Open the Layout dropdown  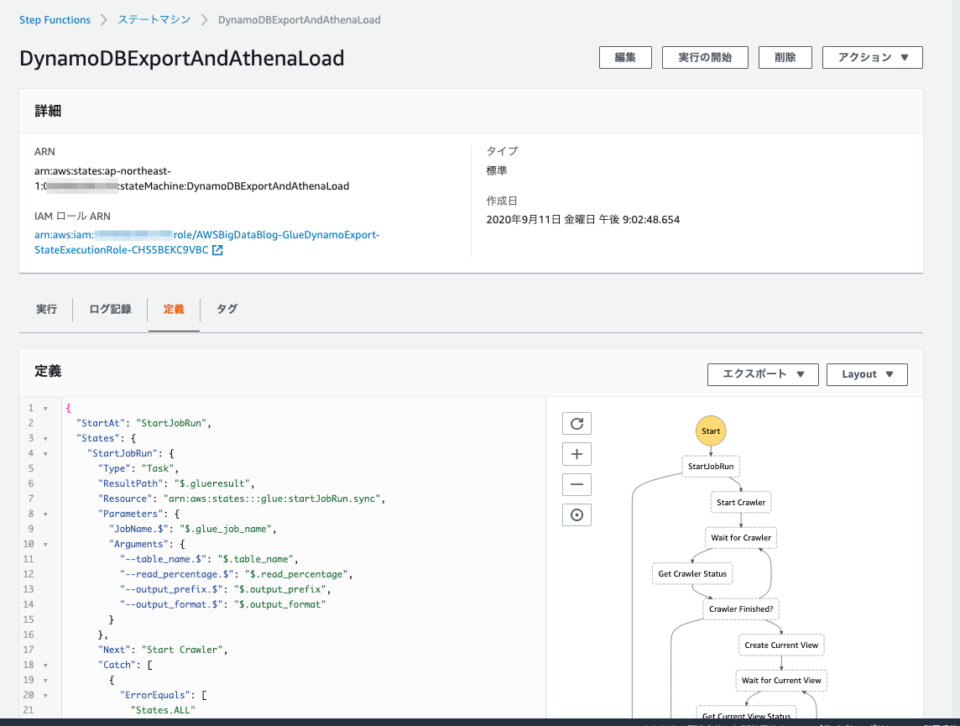[866, 373]
